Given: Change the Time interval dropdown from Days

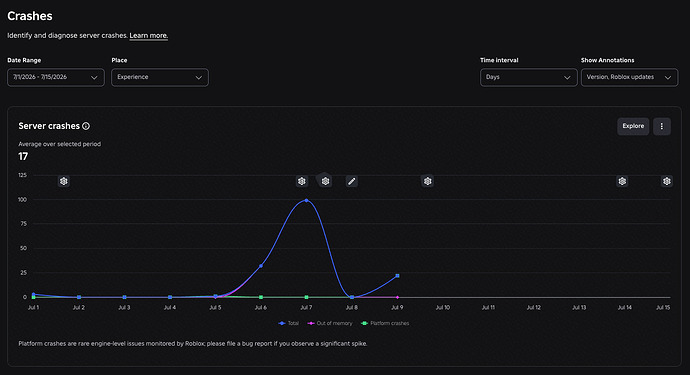Looking at the screenshot, I should [x=529, y=77].
